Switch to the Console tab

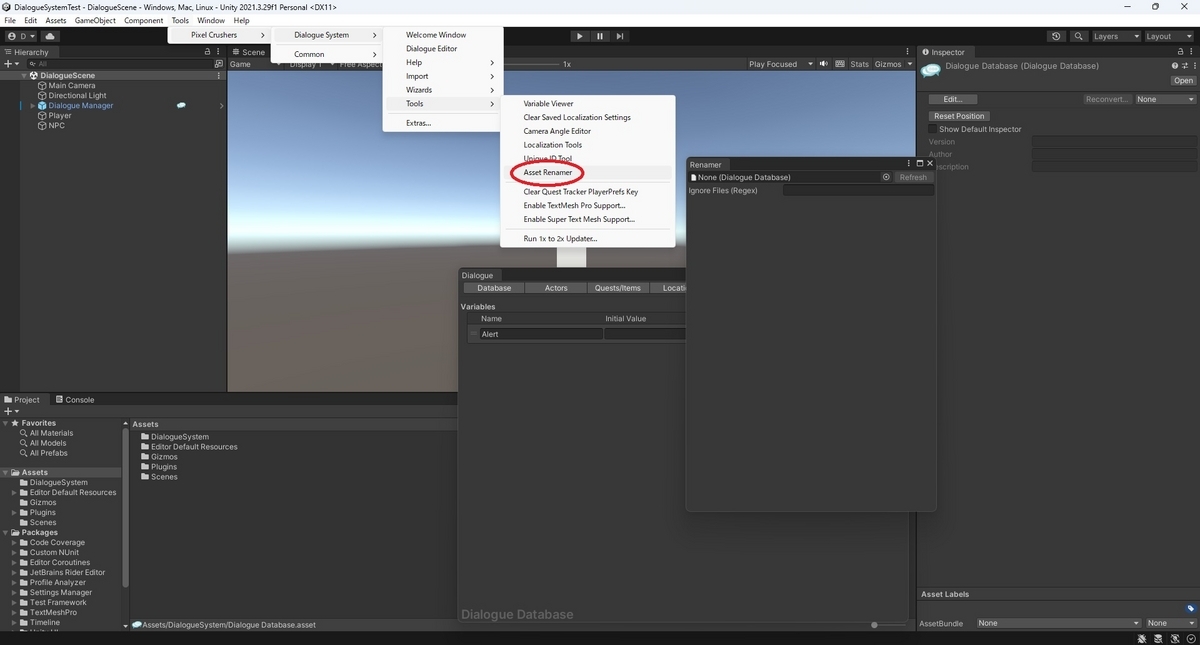[73, 399]
